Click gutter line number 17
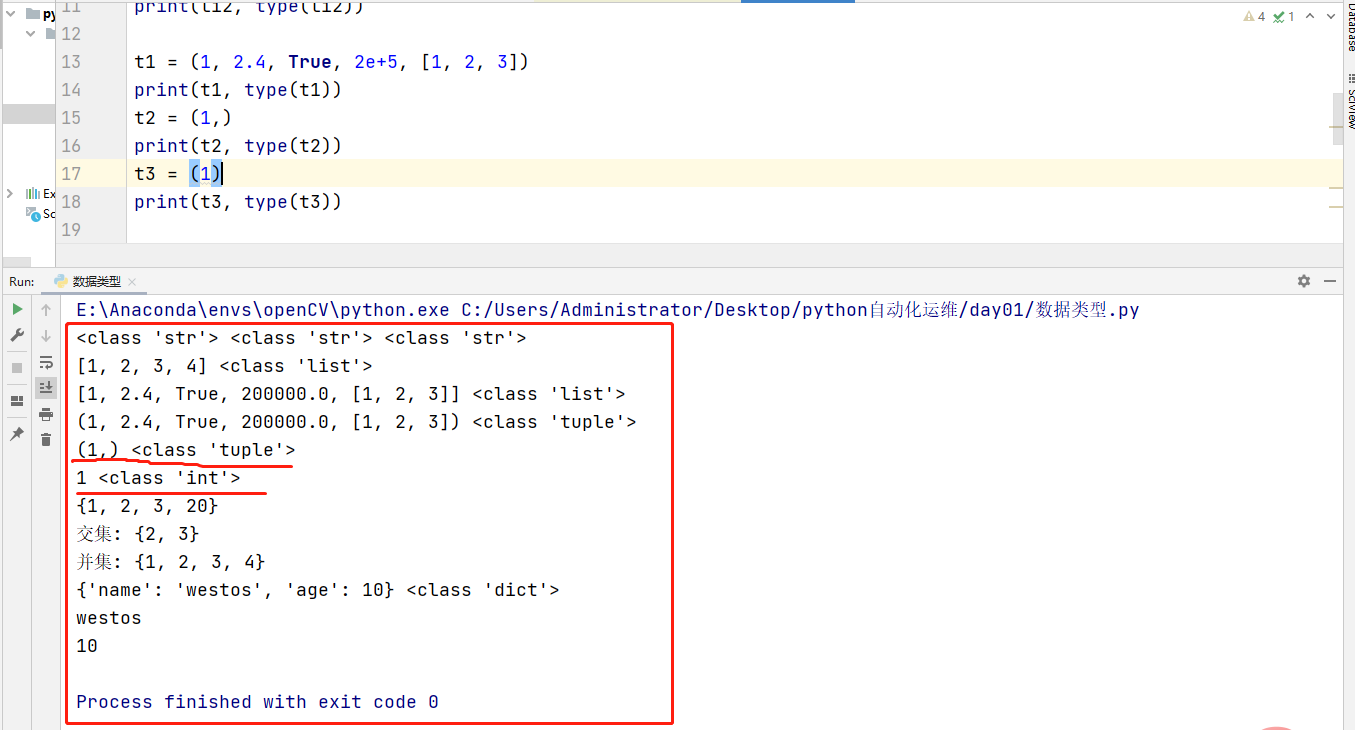 click(70, 174)
